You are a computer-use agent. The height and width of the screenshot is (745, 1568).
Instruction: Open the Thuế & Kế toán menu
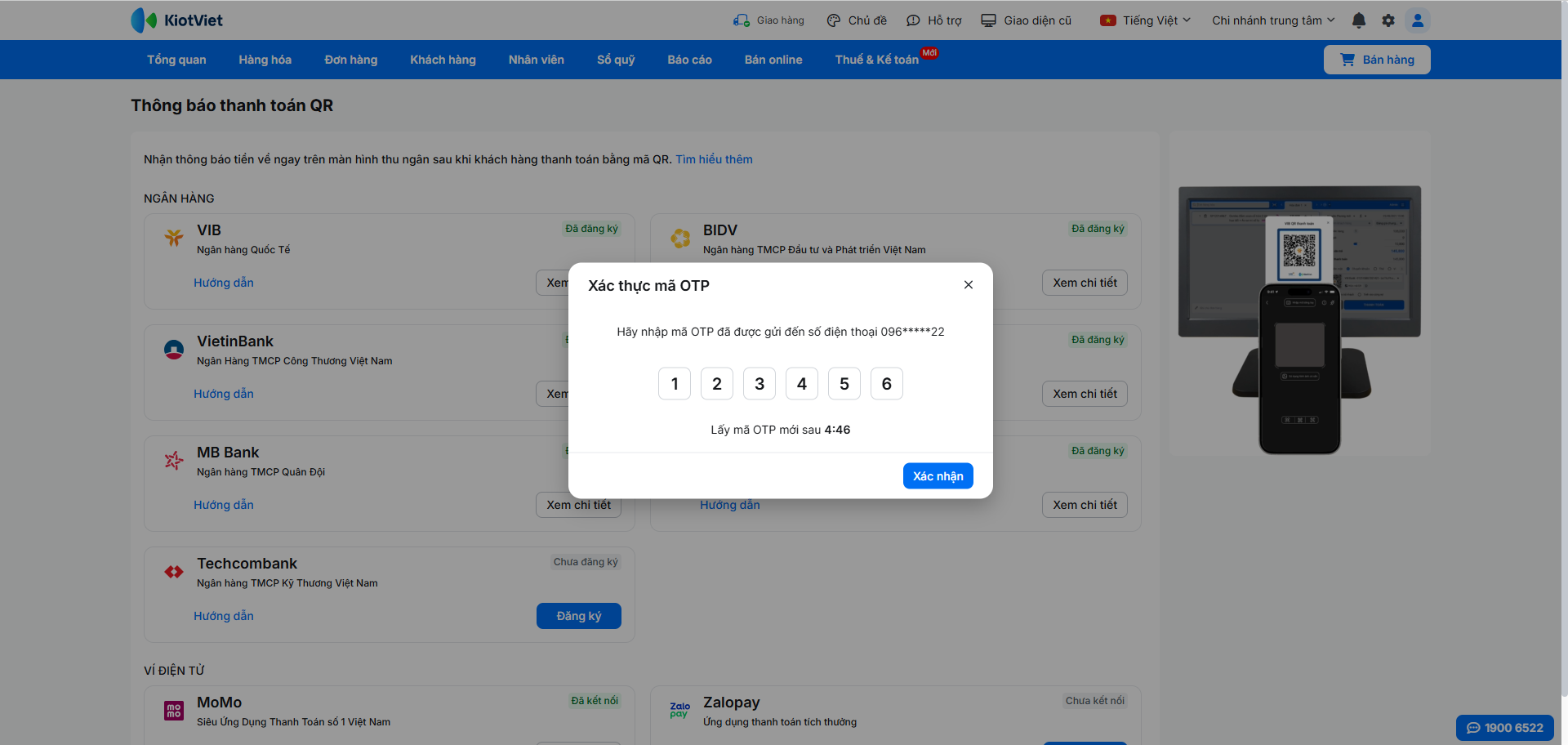click(x=877, y=60)
